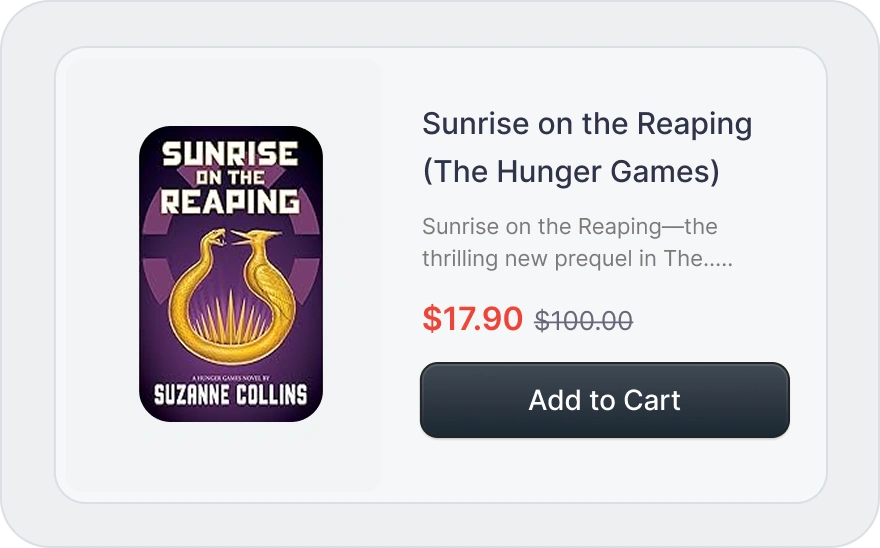
Task: Open the Sunrise on the Reaping book cover
Action: pyautogui.click(x=230, y=273)
